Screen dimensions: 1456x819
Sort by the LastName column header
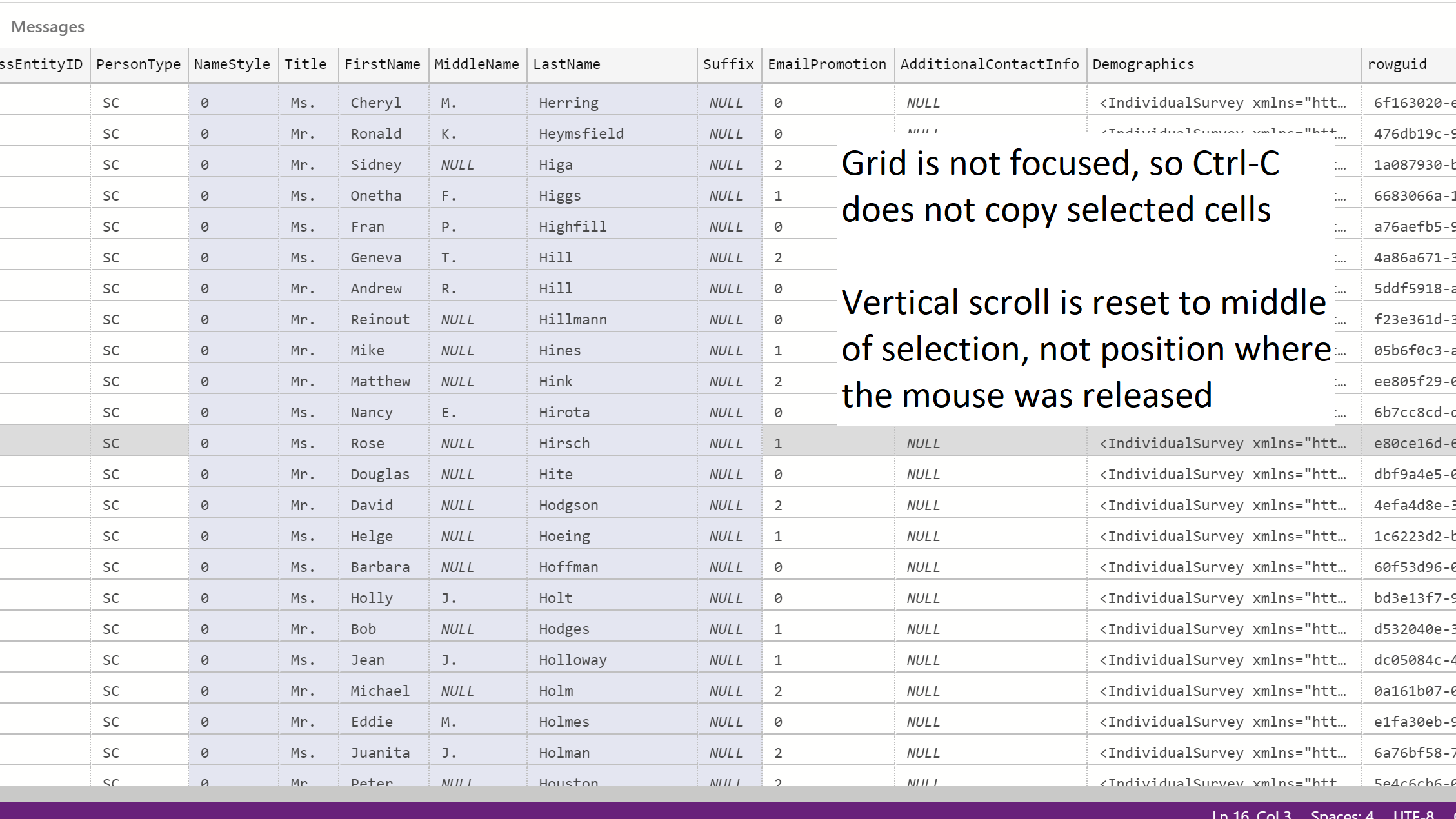(x=566, y=64)
